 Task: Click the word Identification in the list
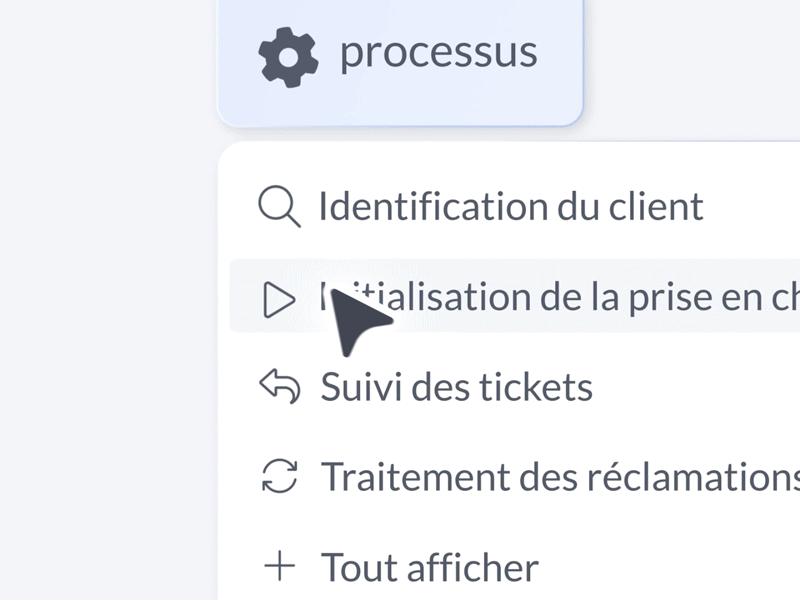pos(433,206)
